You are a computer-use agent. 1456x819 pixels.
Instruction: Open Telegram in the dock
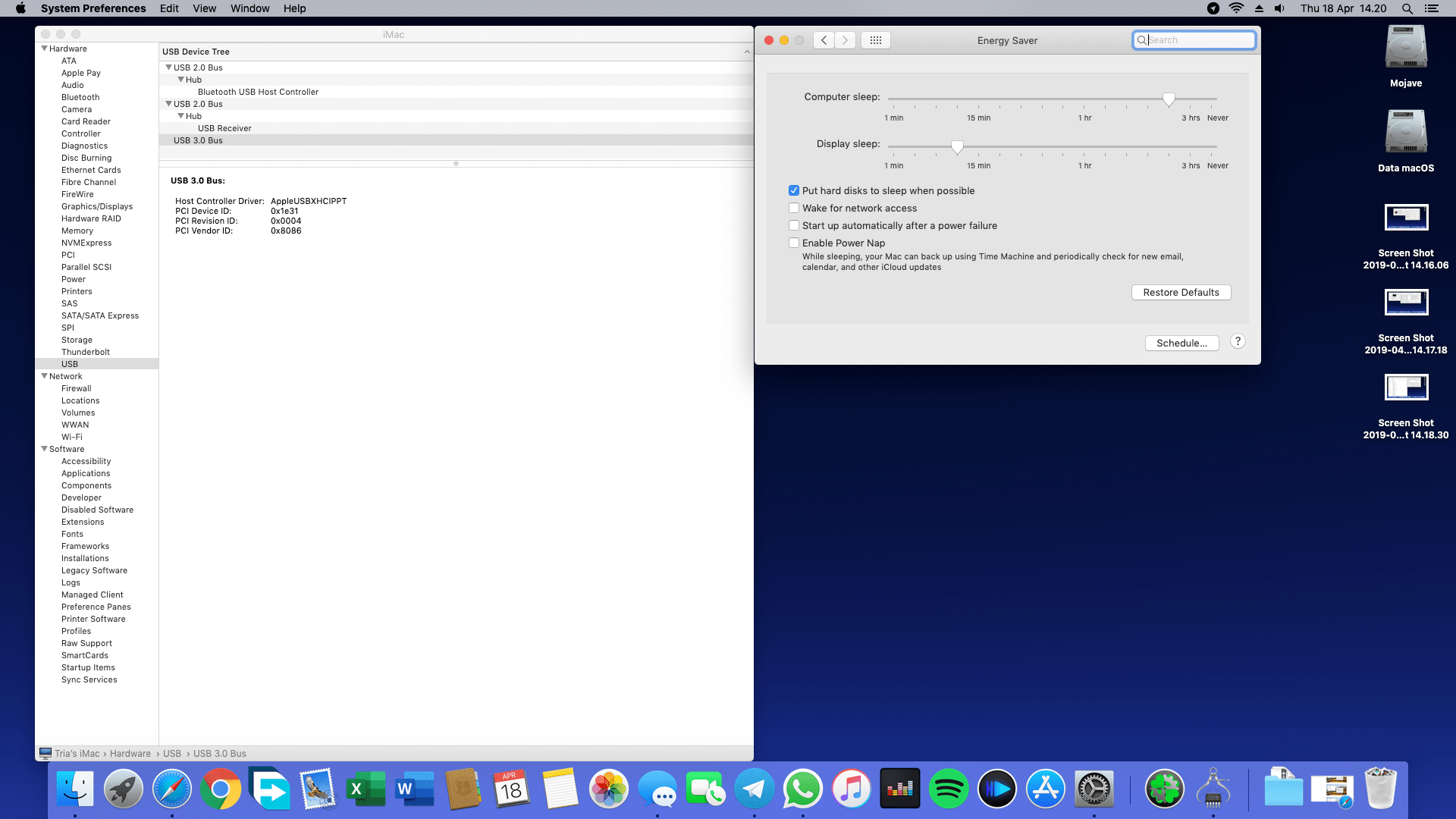coord(754,789)
